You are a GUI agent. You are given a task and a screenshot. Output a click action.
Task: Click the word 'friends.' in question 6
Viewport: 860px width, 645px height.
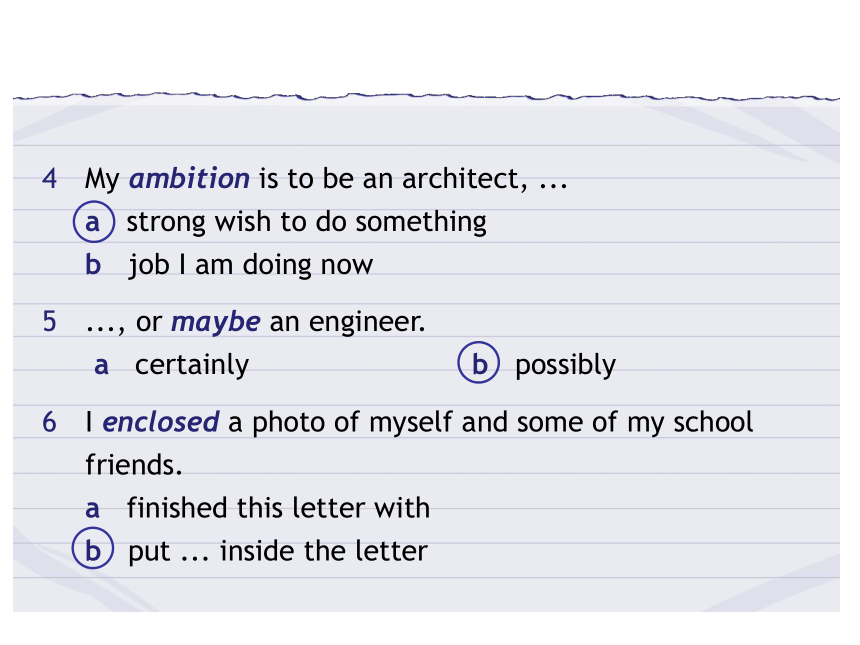(134, 465)
